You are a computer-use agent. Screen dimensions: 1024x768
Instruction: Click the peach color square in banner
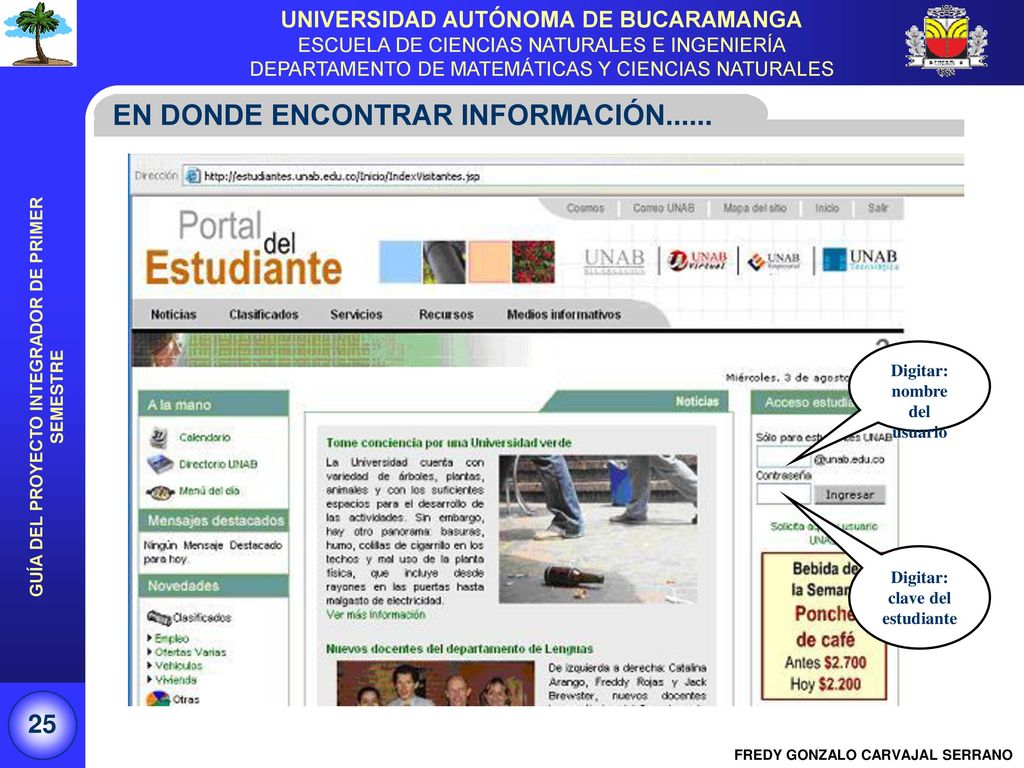489,262
